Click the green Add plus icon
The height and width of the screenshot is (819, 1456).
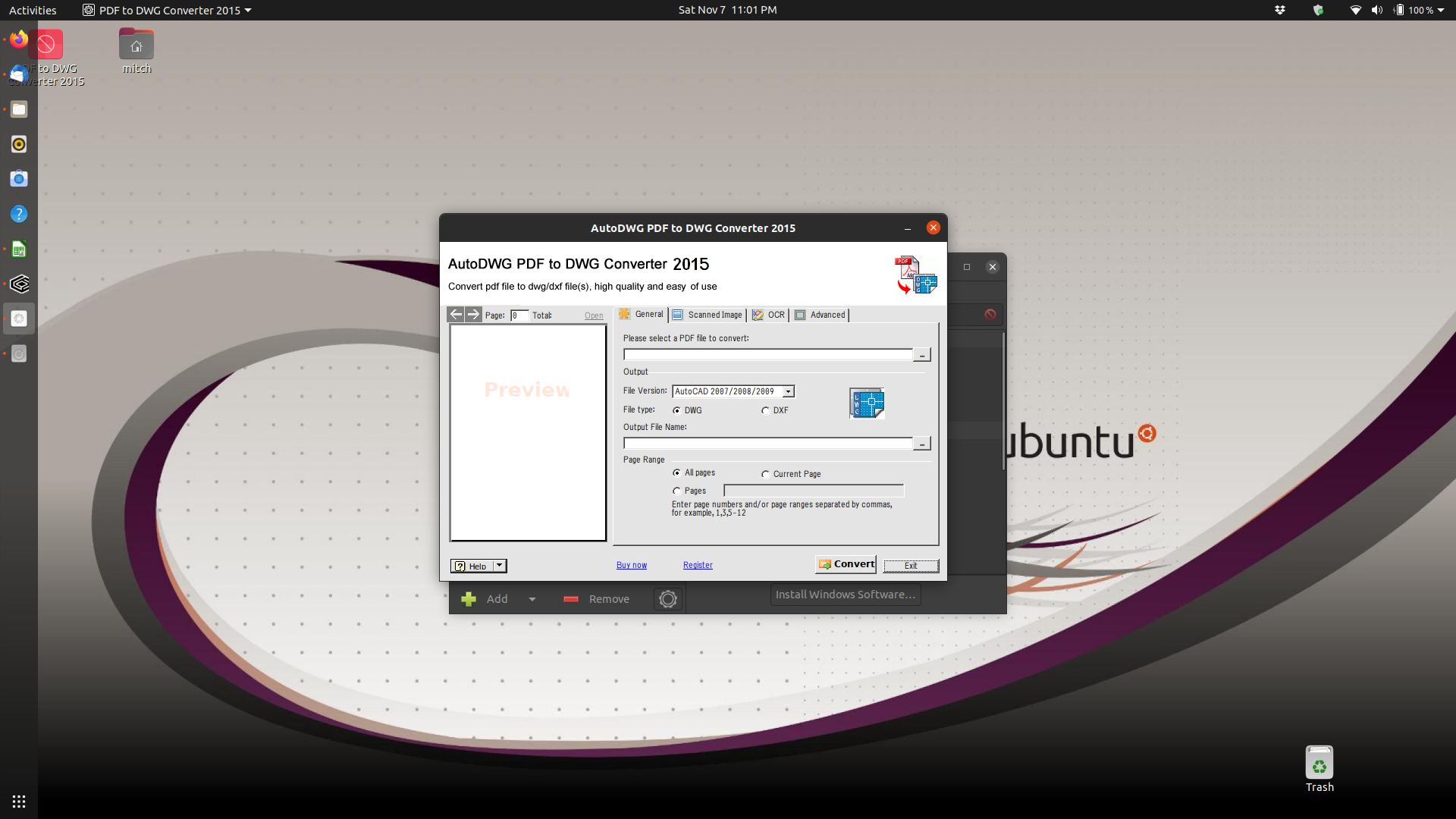[x=468, y=598]
